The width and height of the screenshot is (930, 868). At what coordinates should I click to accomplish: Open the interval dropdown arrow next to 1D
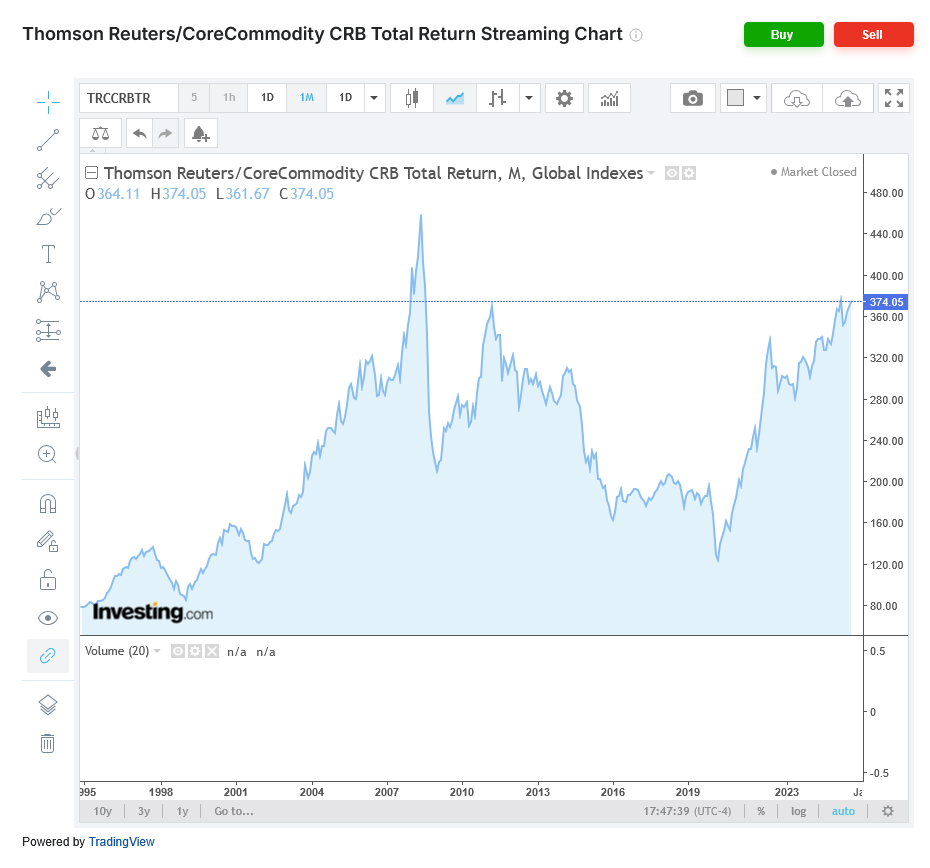[374, 98]
